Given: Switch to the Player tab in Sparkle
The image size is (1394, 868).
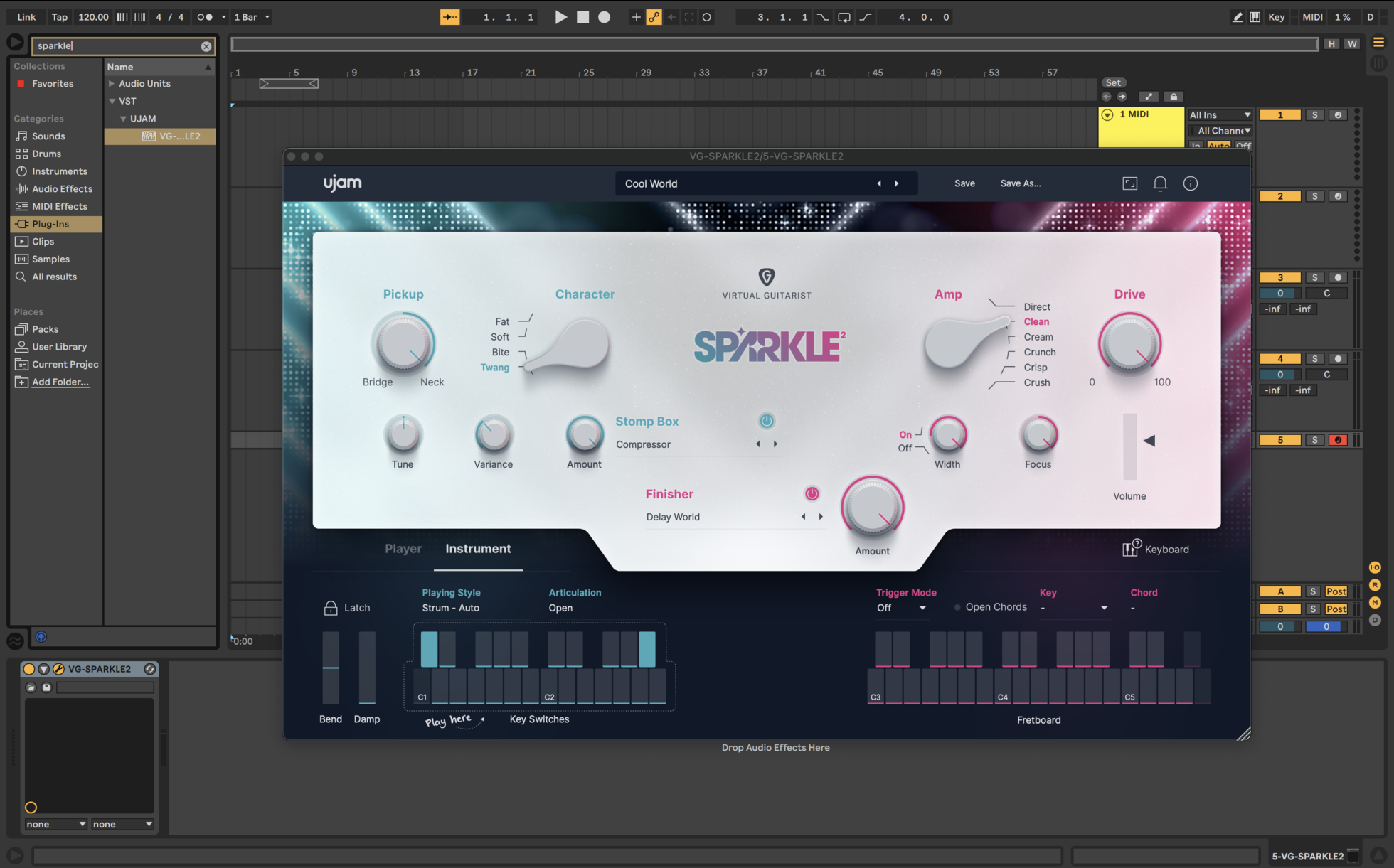Looking at the screenshot, I should coord(403,548).
